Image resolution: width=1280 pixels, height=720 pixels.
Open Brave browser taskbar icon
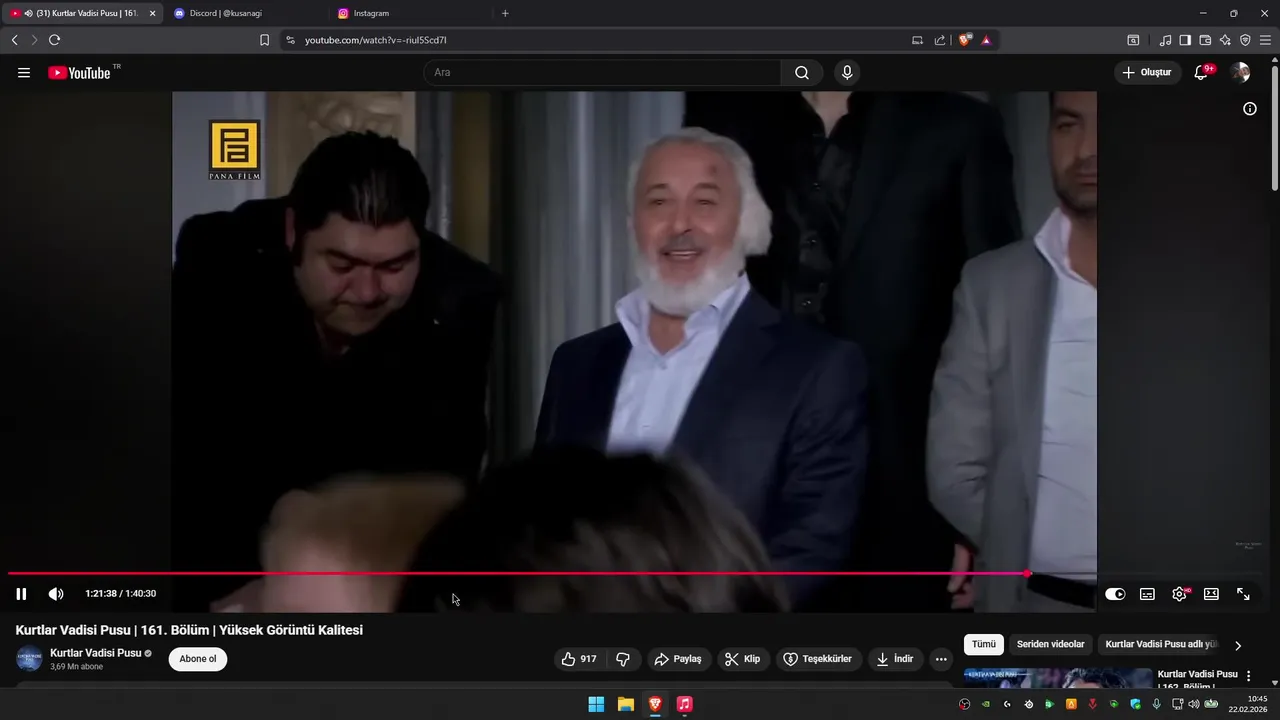(x=655, y=704)
